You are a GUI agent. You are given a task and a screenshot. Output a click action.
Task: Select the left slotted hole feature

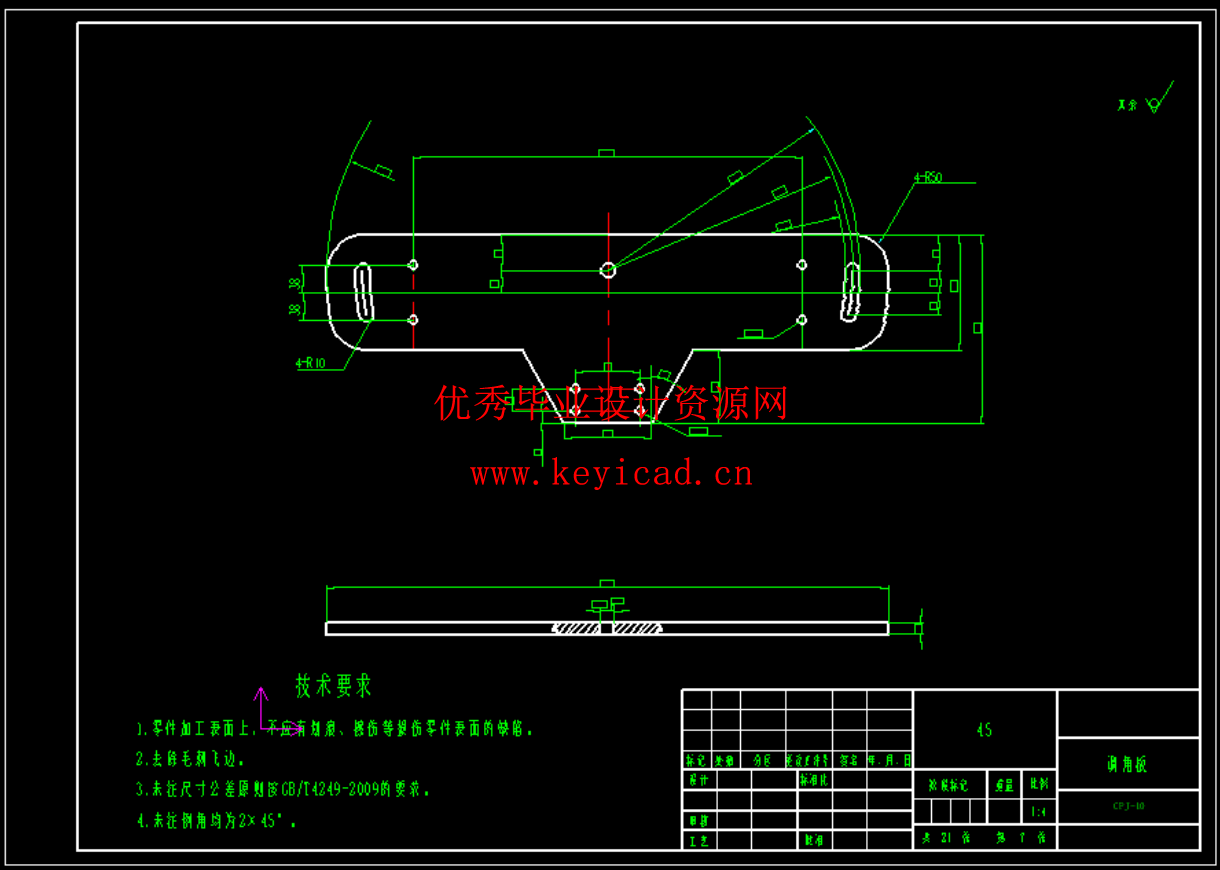pyautogui.click(x=363, y=290)
